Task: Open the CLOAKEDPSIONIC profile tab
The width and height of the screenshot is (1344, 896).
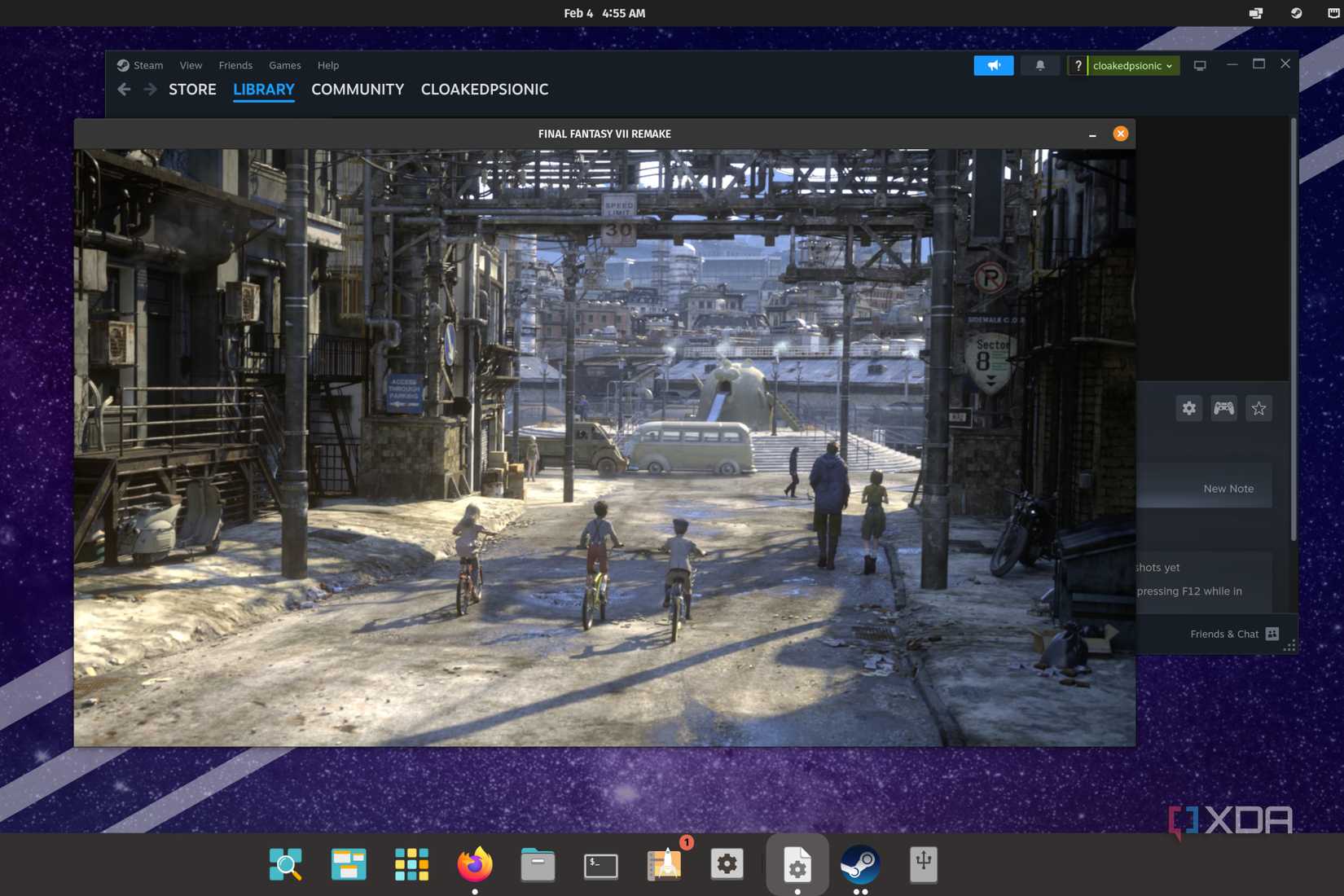Action: point(485,90)
